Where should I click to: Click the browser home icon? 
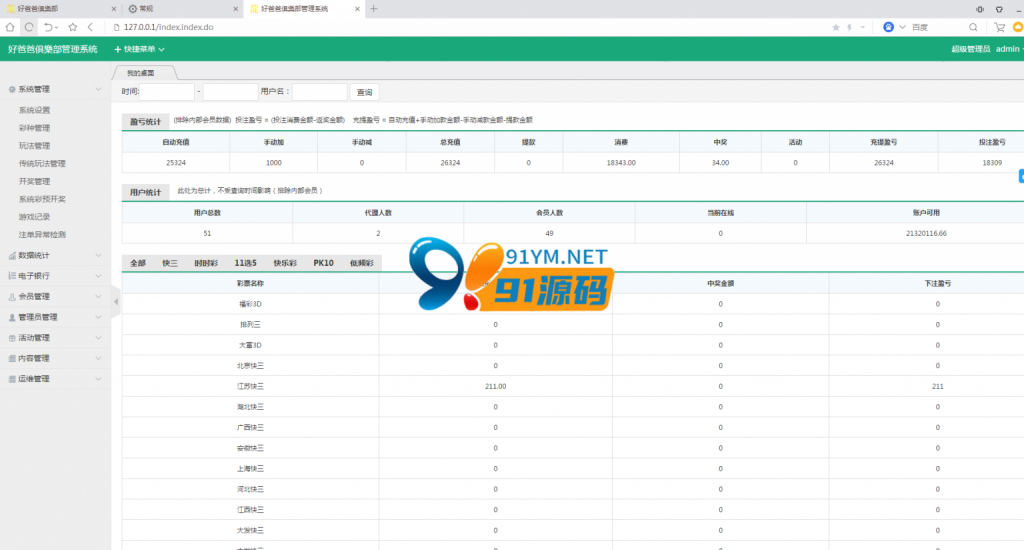10,27
